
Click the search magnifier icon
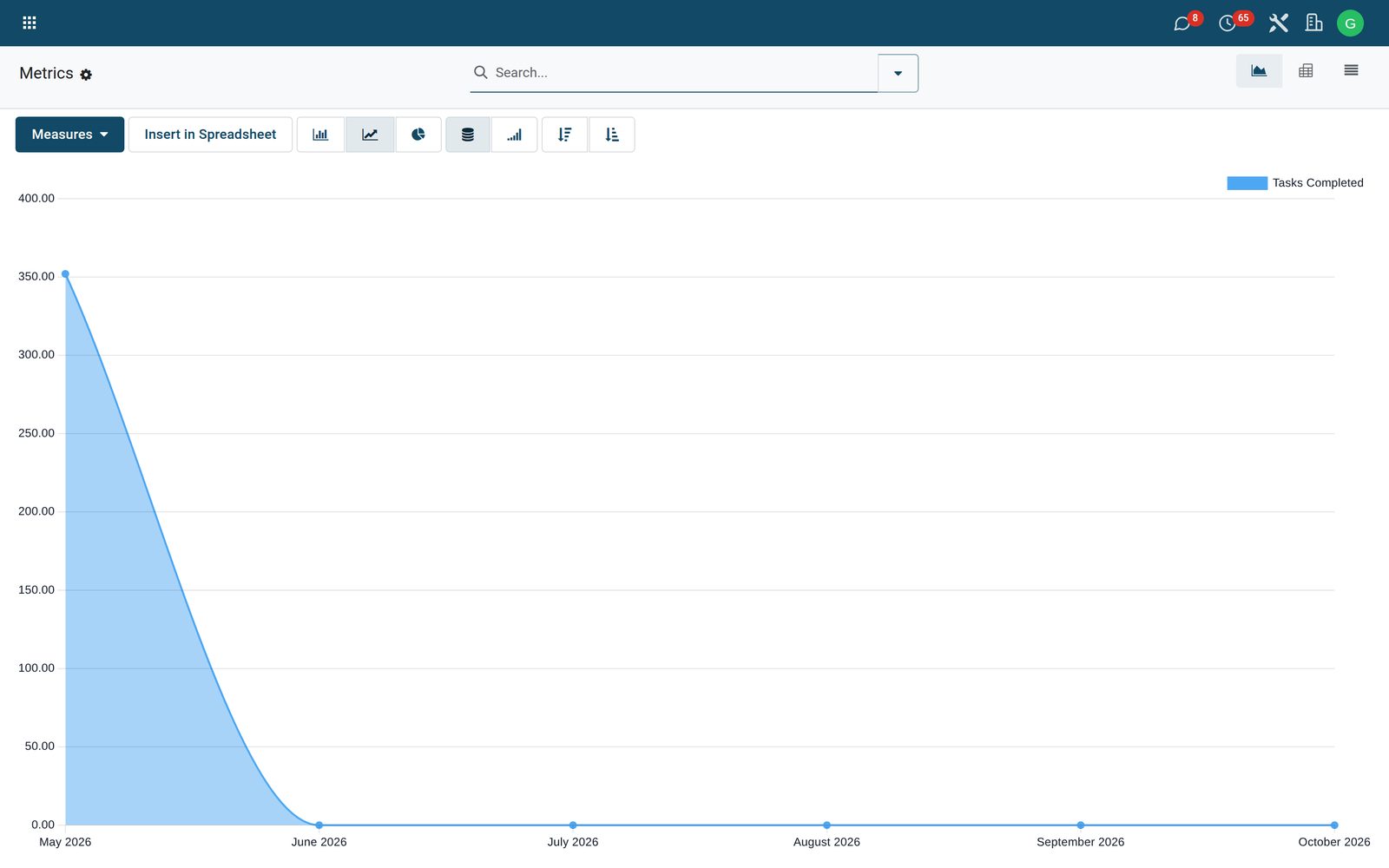coord(480,72)
